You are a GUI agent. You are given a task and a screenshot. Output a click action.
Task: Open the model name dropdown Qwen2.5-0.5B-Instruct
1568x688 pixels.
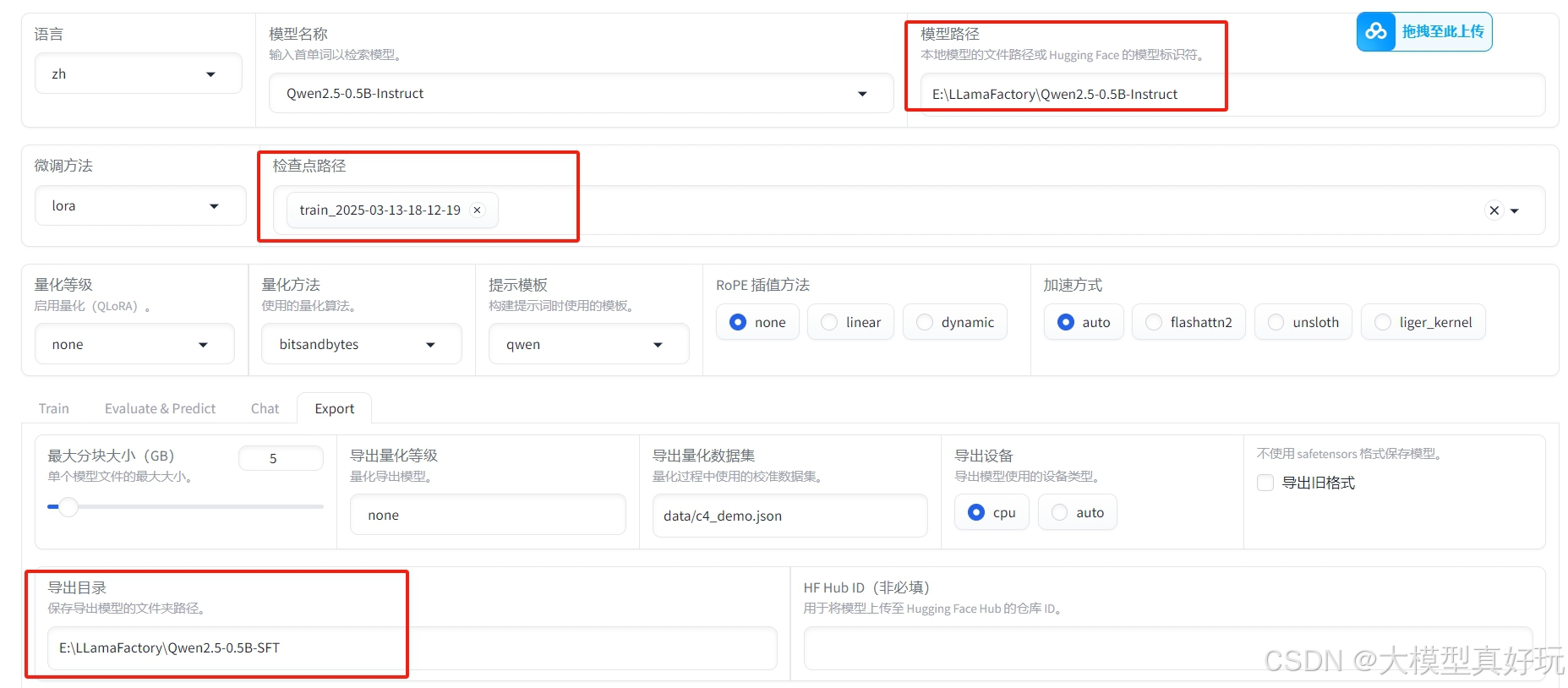pos(581,93)
